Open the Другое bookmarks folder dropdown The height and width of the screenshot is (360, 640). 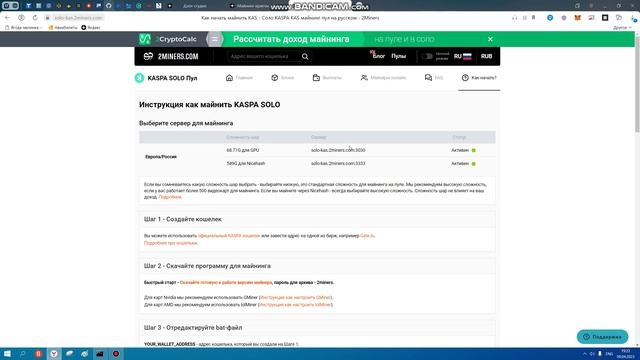[x=622, y=27]
